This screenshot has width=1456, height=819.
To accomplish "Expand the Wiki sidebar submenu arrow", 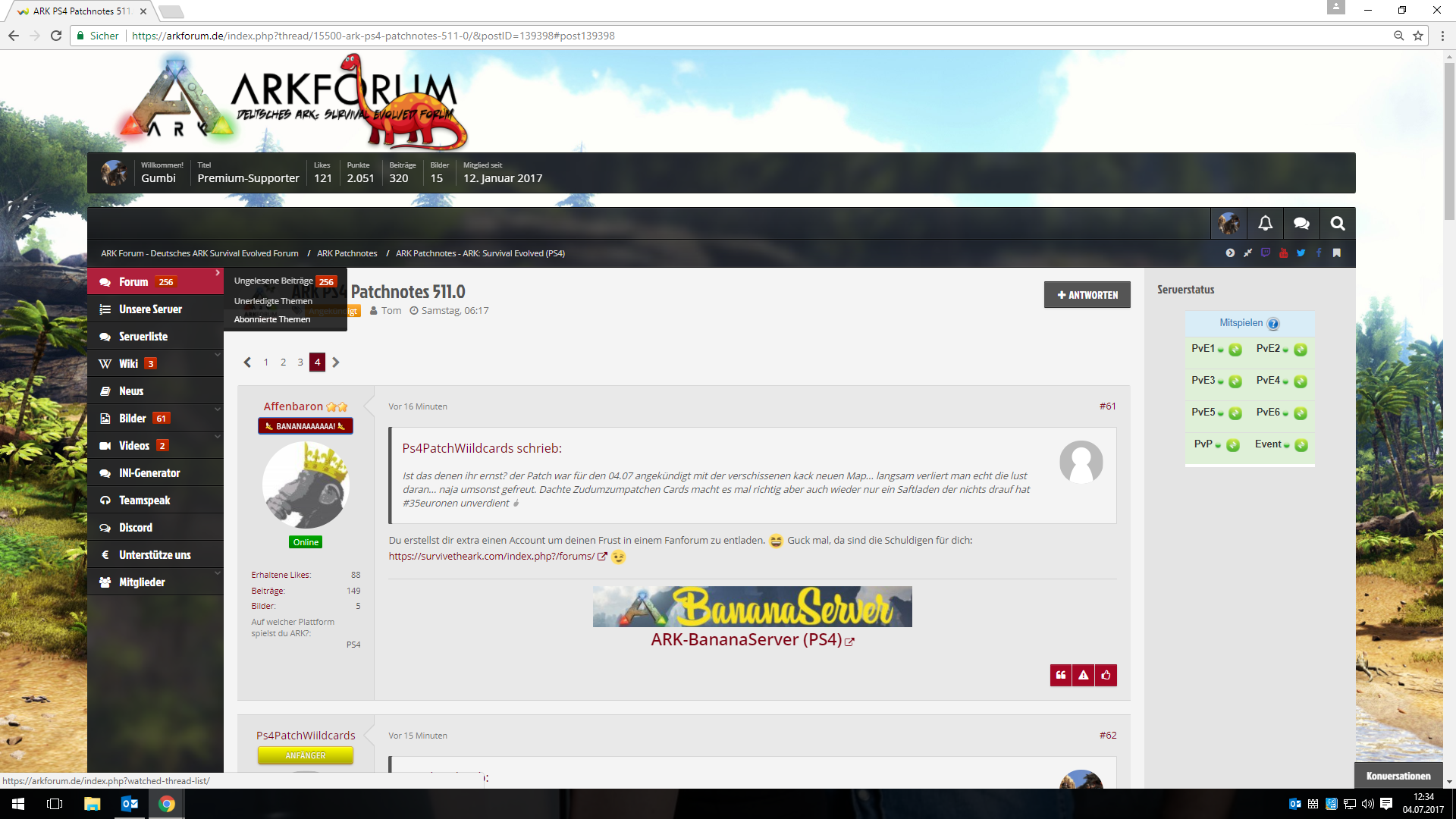I will 218,354.
